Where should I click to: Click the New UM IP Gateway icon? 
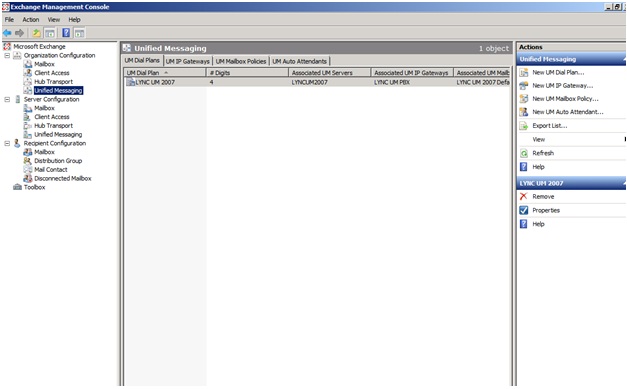523,86
